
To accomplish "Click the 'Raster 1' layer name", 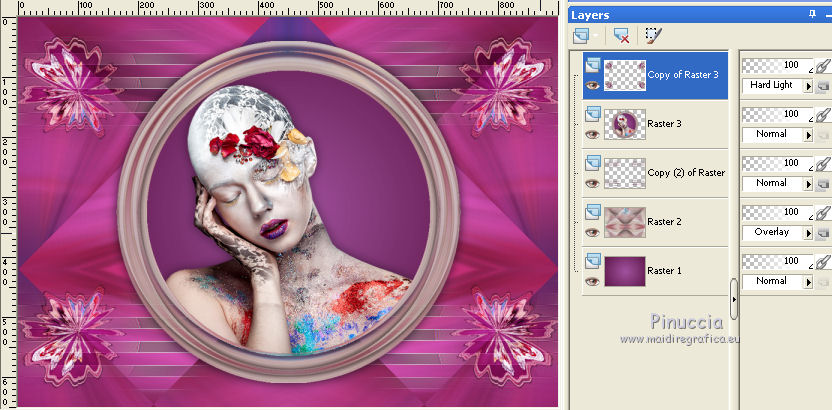I will click(665, 271).
